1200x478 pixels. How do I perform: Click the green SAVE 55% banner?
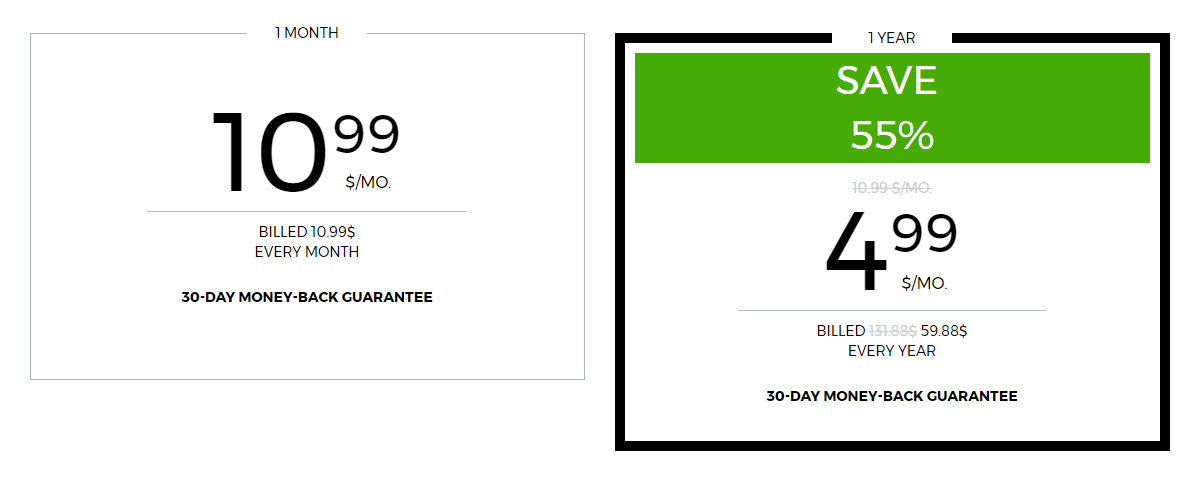pyautogui.click(x=892, y=108)
